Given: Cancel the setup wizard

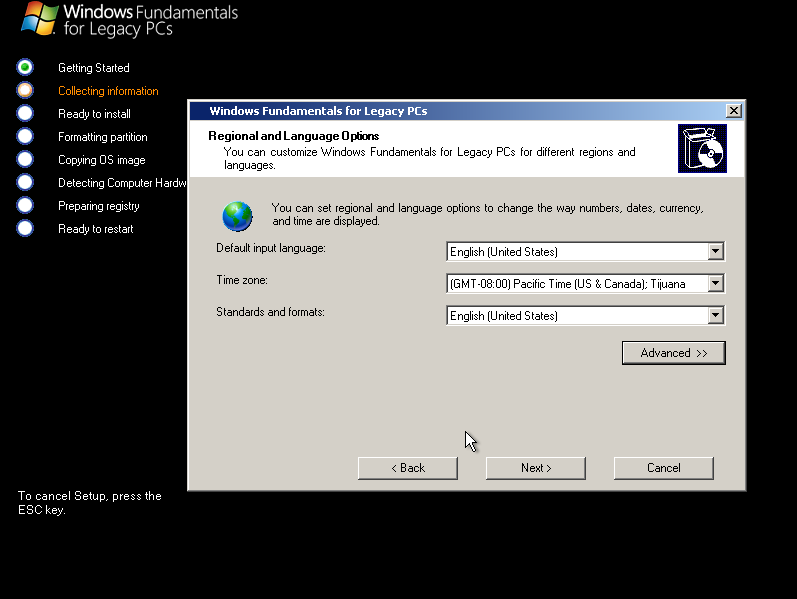Looking at the screenshot, I should [x=664, y=468].
